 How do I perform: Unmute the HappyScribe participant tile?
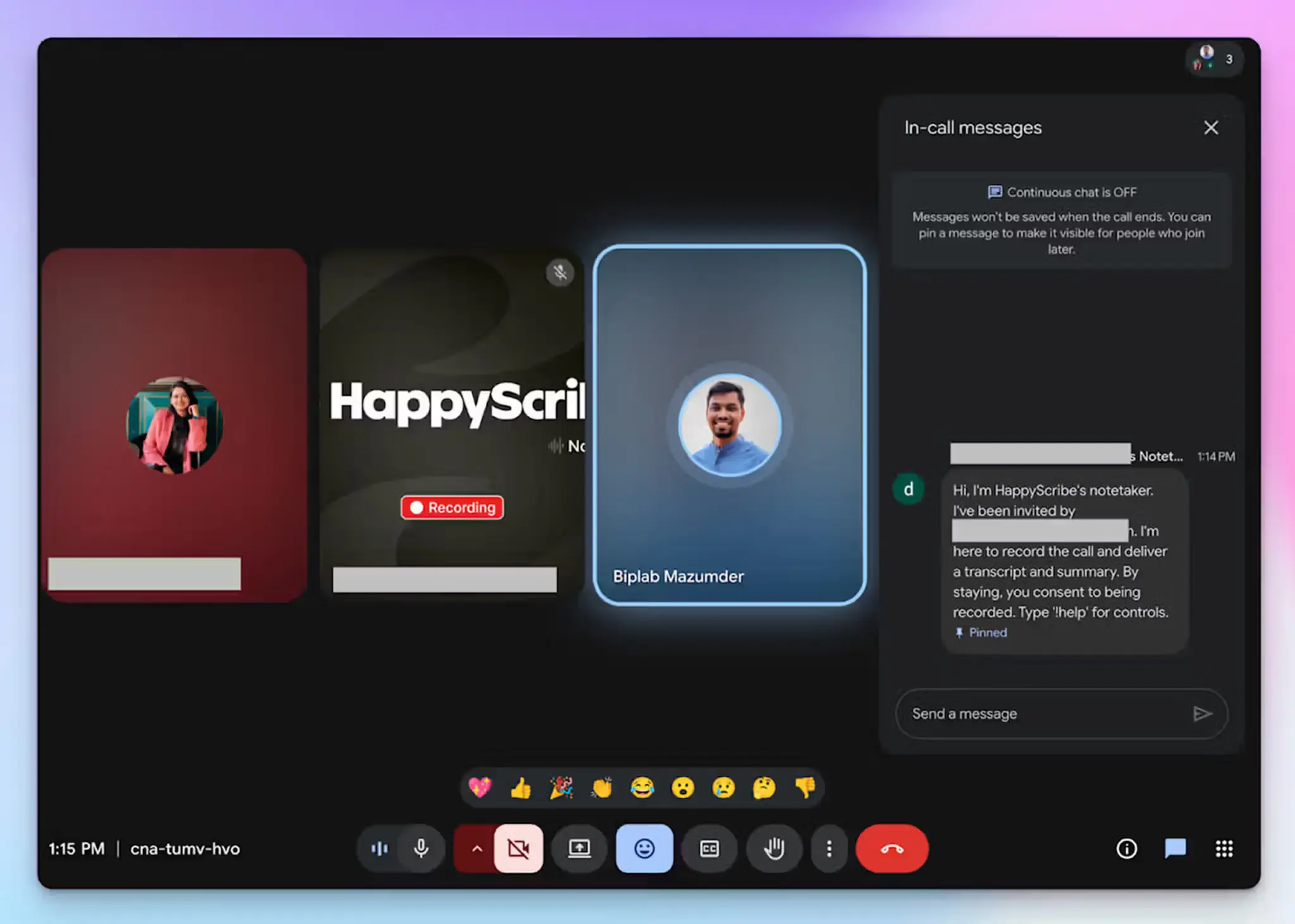(x=559, y=272)
